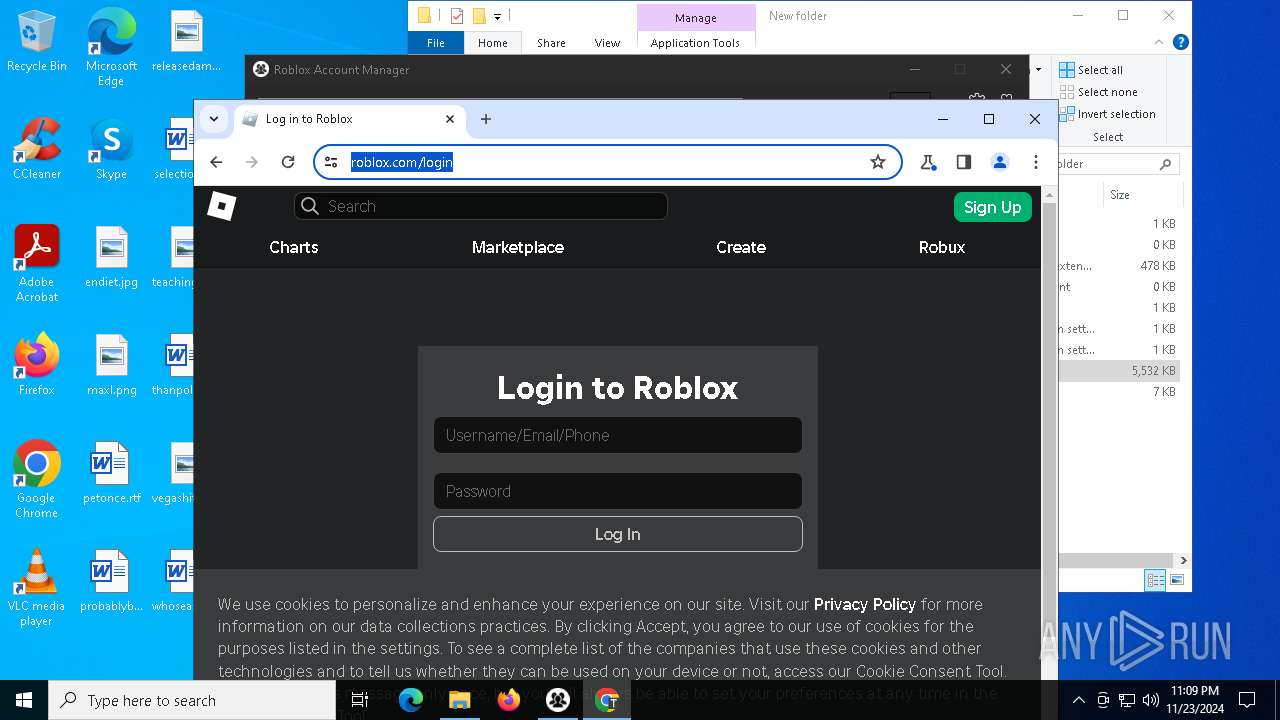The image size is (1280, 720).
Task: Open Chrome tab search dropdown
Action: pyautogui.click(x=214, y=119)
